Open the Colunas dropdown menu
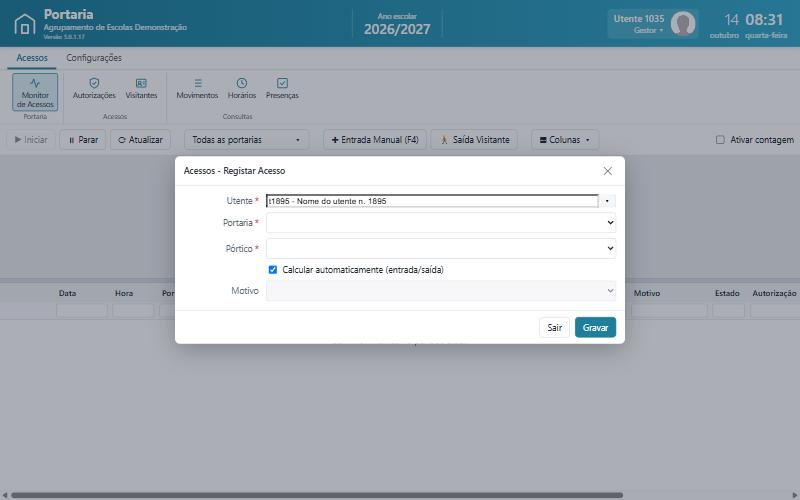The width and height of the screenshot is (800, 500). click(565, 139)
